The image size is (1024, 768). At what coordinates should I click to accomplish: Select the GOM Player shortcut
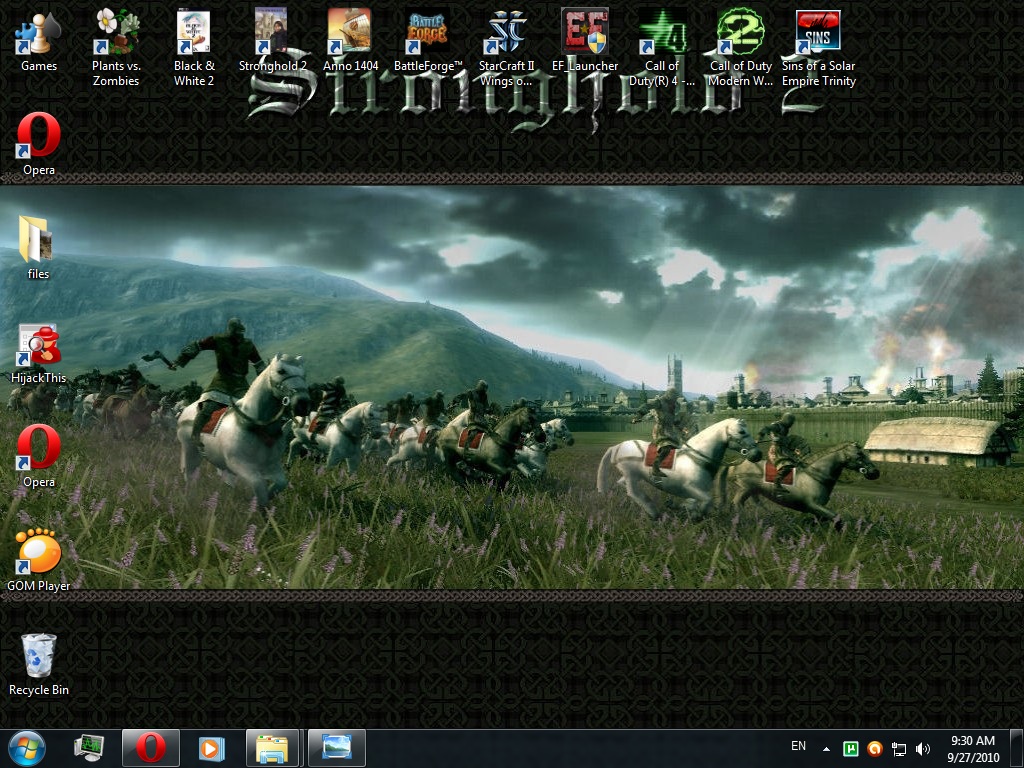39,560
